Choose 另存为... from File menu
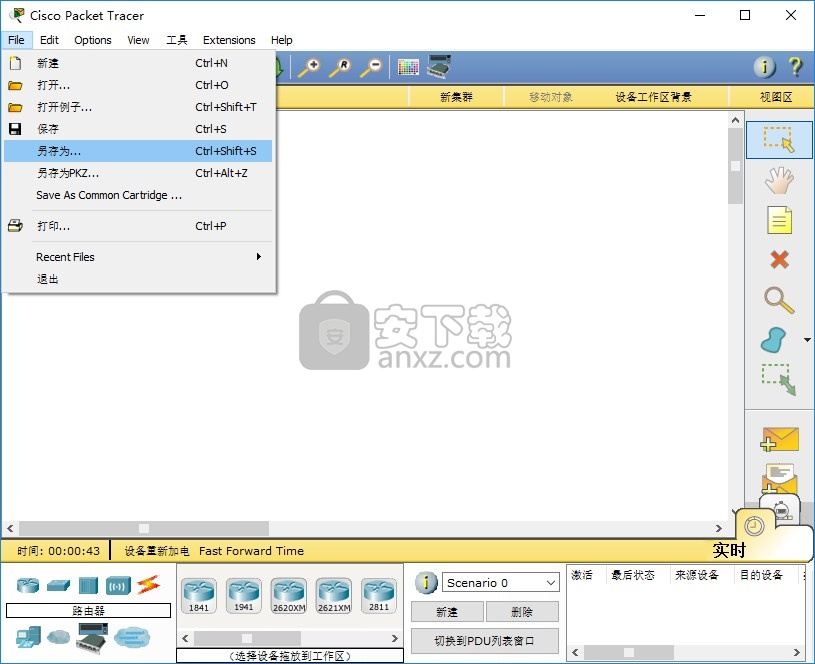 click(138, 151)
